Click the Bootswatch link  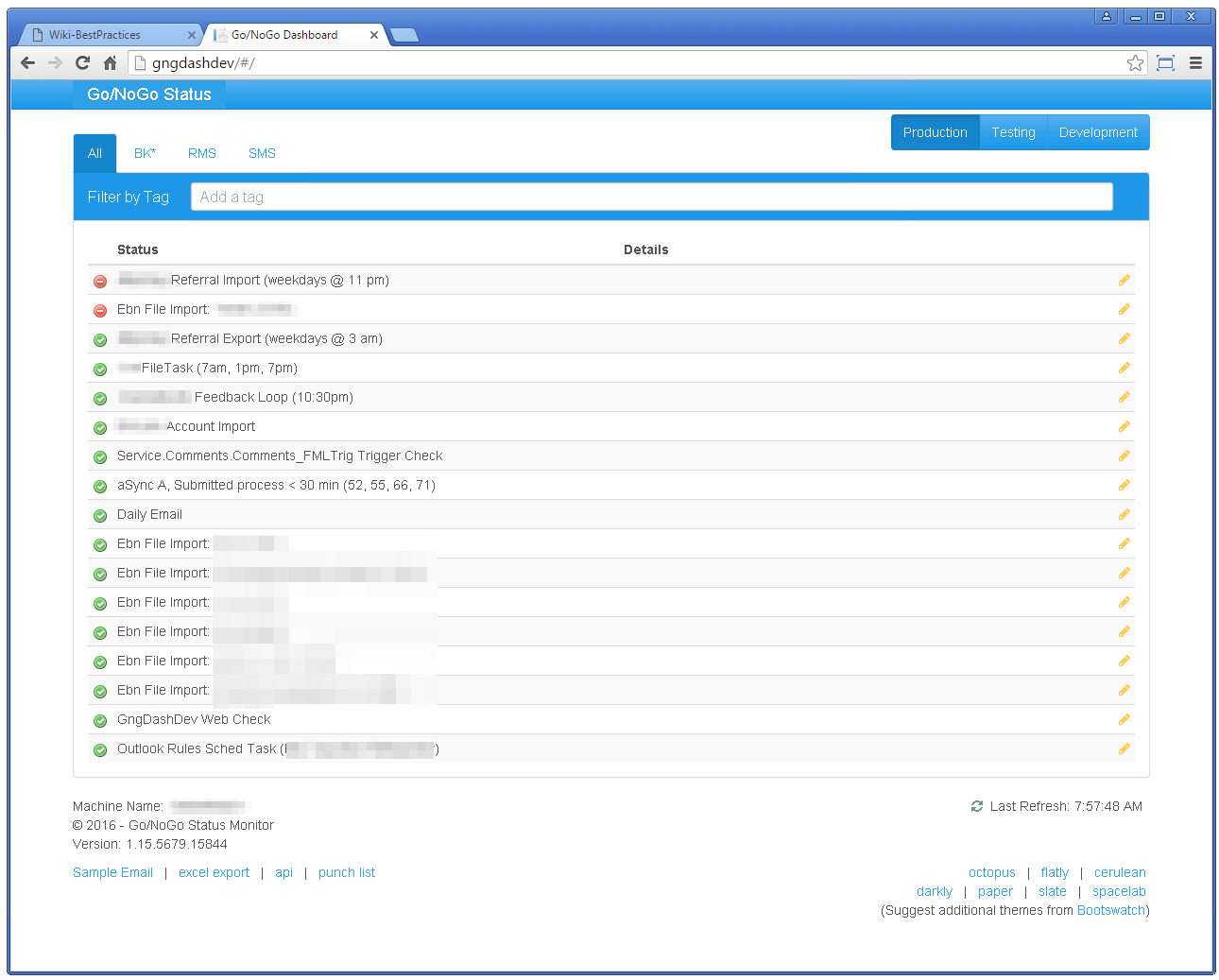[x=1110, y=910]
